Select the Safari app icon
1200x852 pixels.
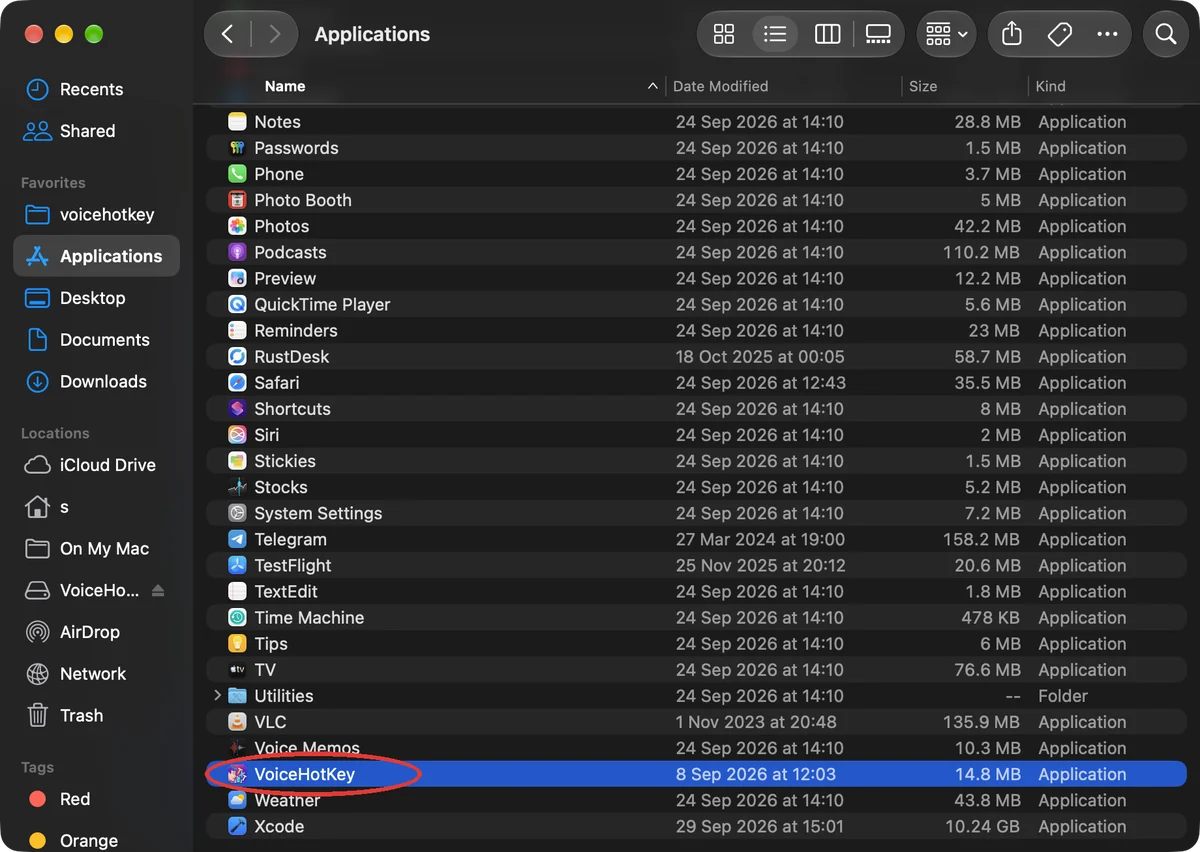pos(237,383)
